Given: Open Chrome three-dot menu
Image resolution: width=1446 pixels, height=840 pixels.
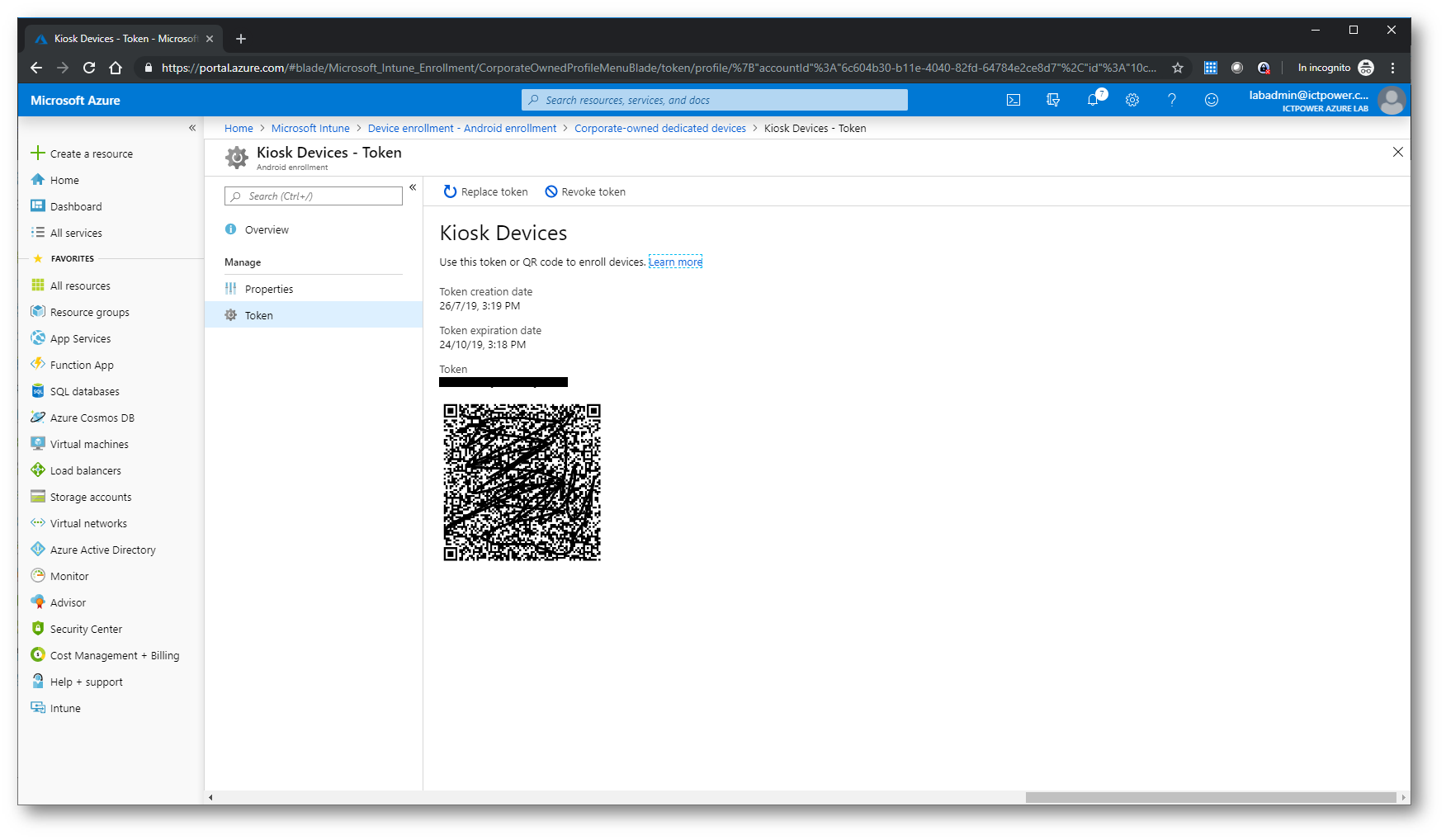Looking at the screenshot, I should pos(1393,68).
